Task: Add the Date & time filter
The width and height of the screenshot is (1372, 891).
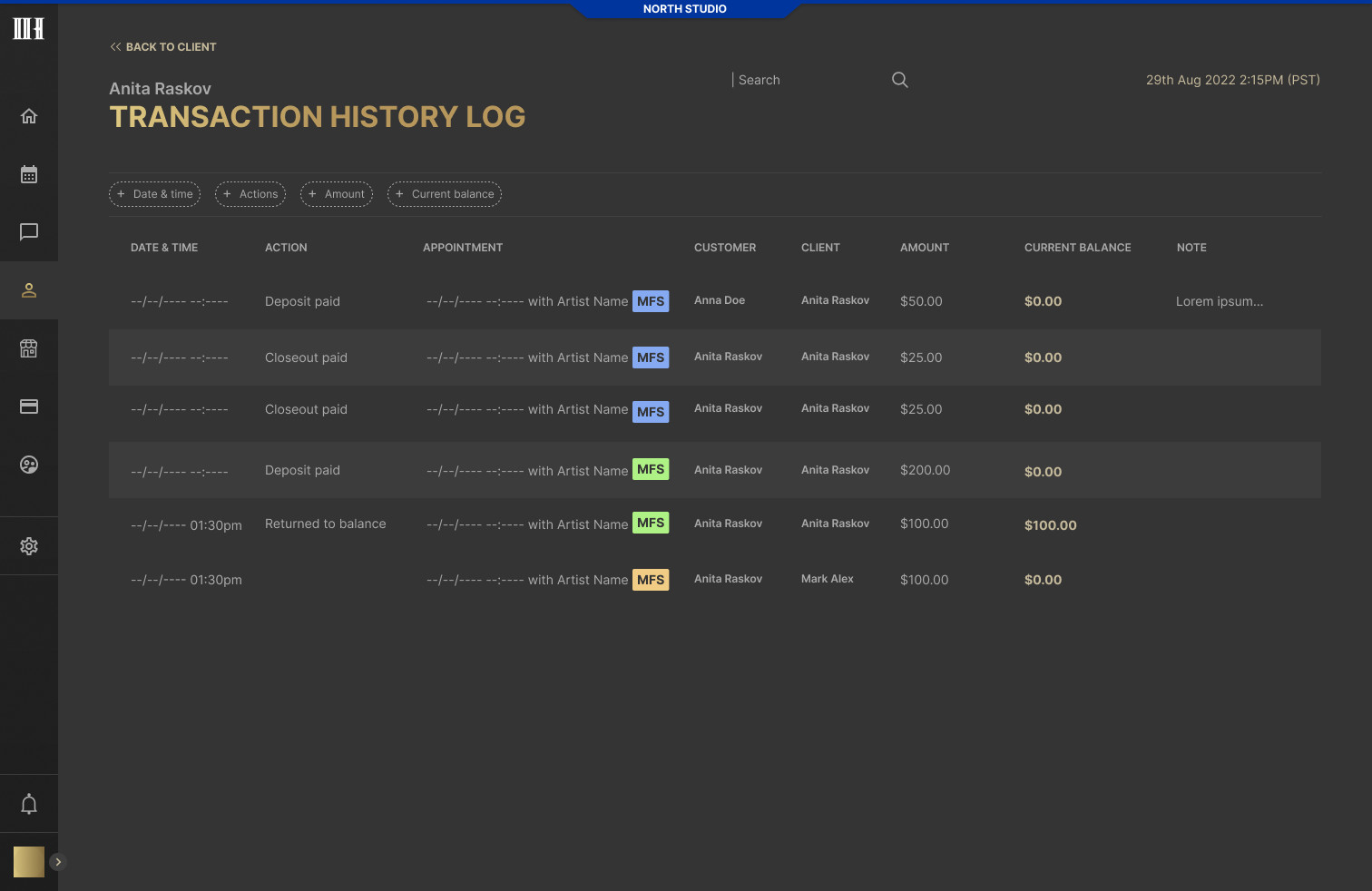Action: [x=155, y=194]
